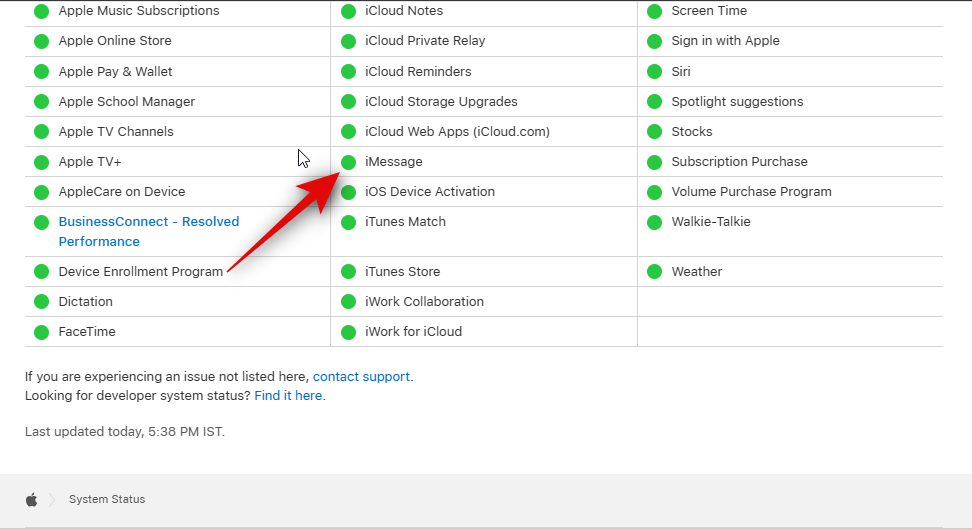The width and height of the screenshot is (972, 529).
Task: Click the status dot for iOS Device Activation
Action: coord(348,192)
